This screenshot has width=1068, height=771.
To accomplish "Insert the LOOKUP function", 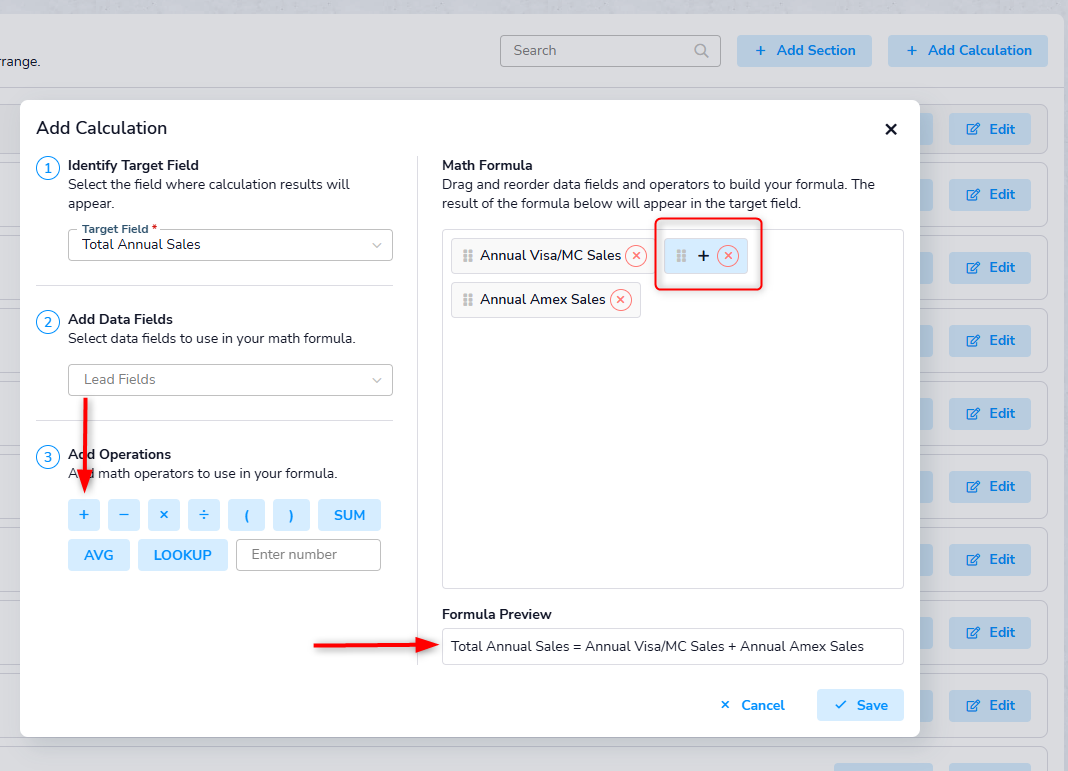I will point(182,555).
